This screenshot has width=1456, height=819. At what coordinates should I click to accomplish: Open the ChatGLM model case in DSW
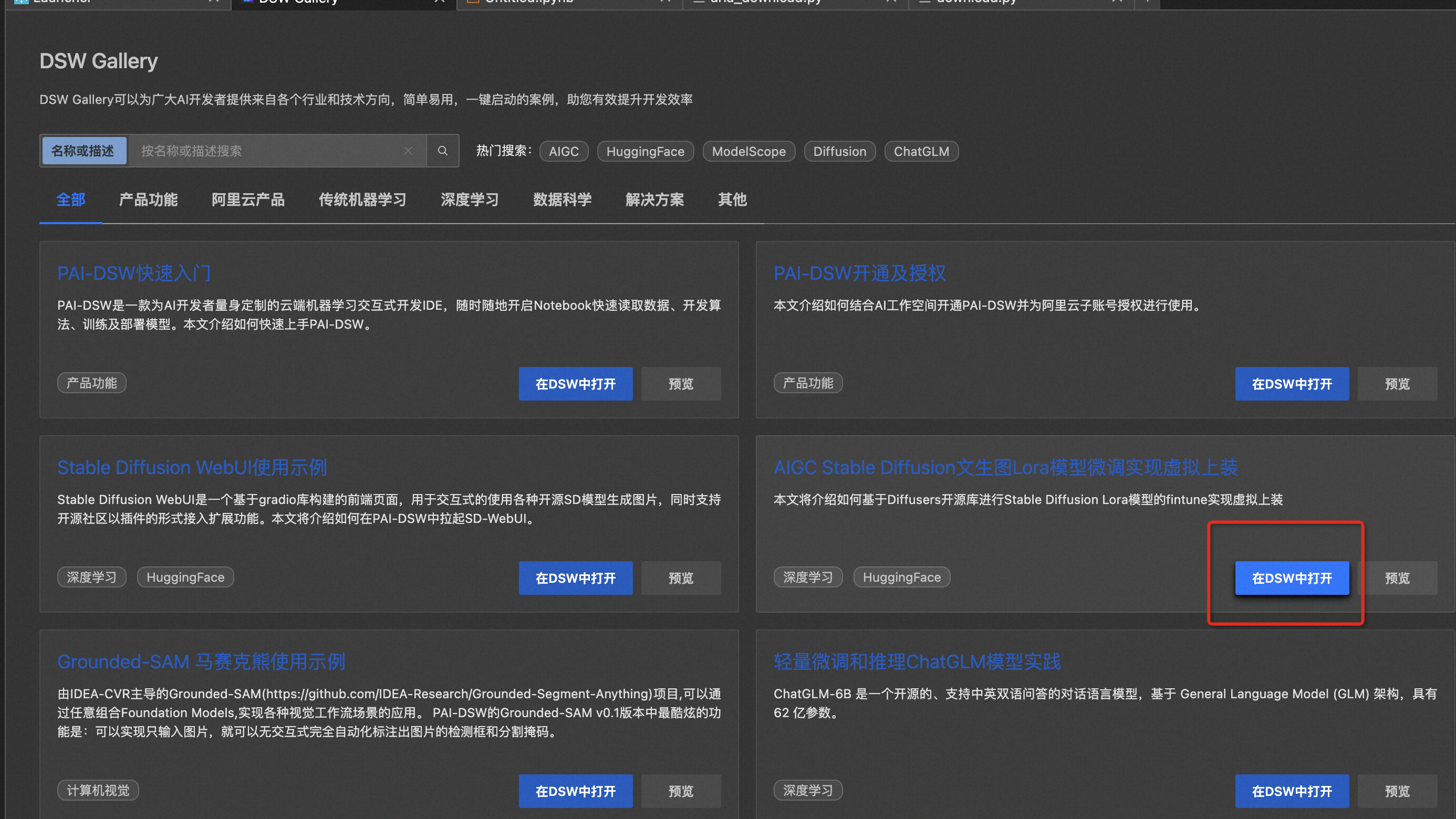click(1292, 791)
